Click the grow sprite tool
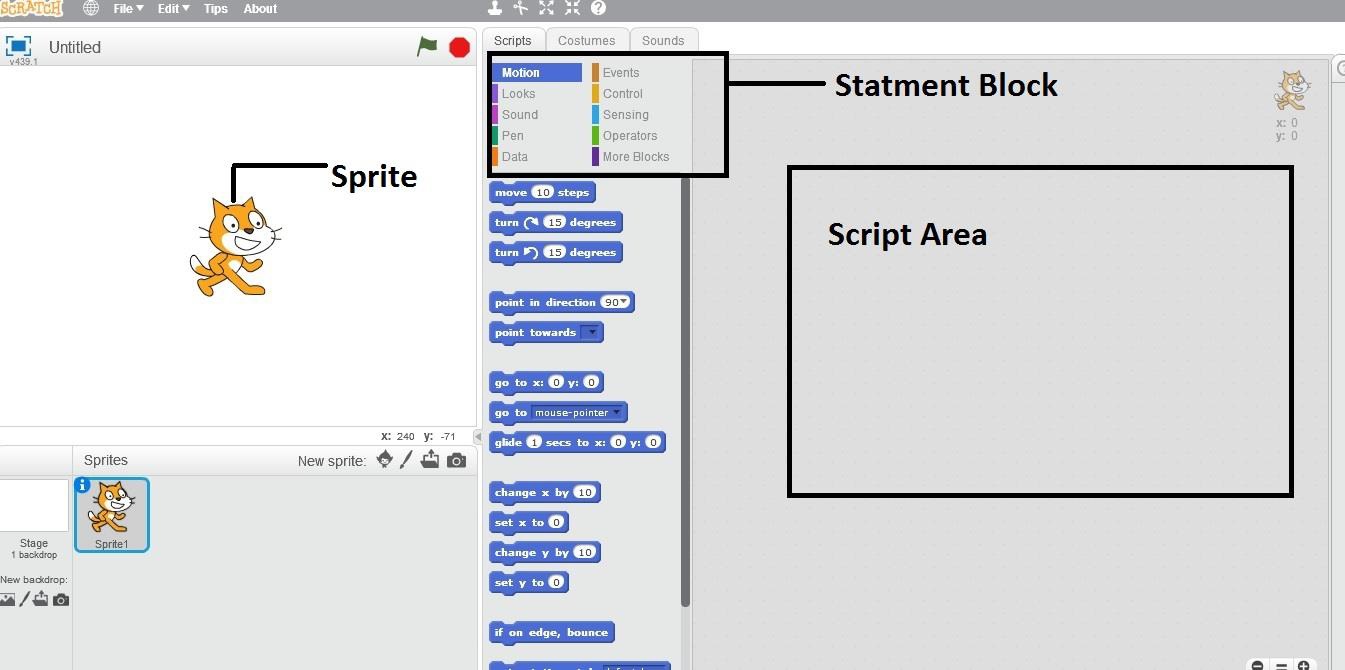 (545, 8)
